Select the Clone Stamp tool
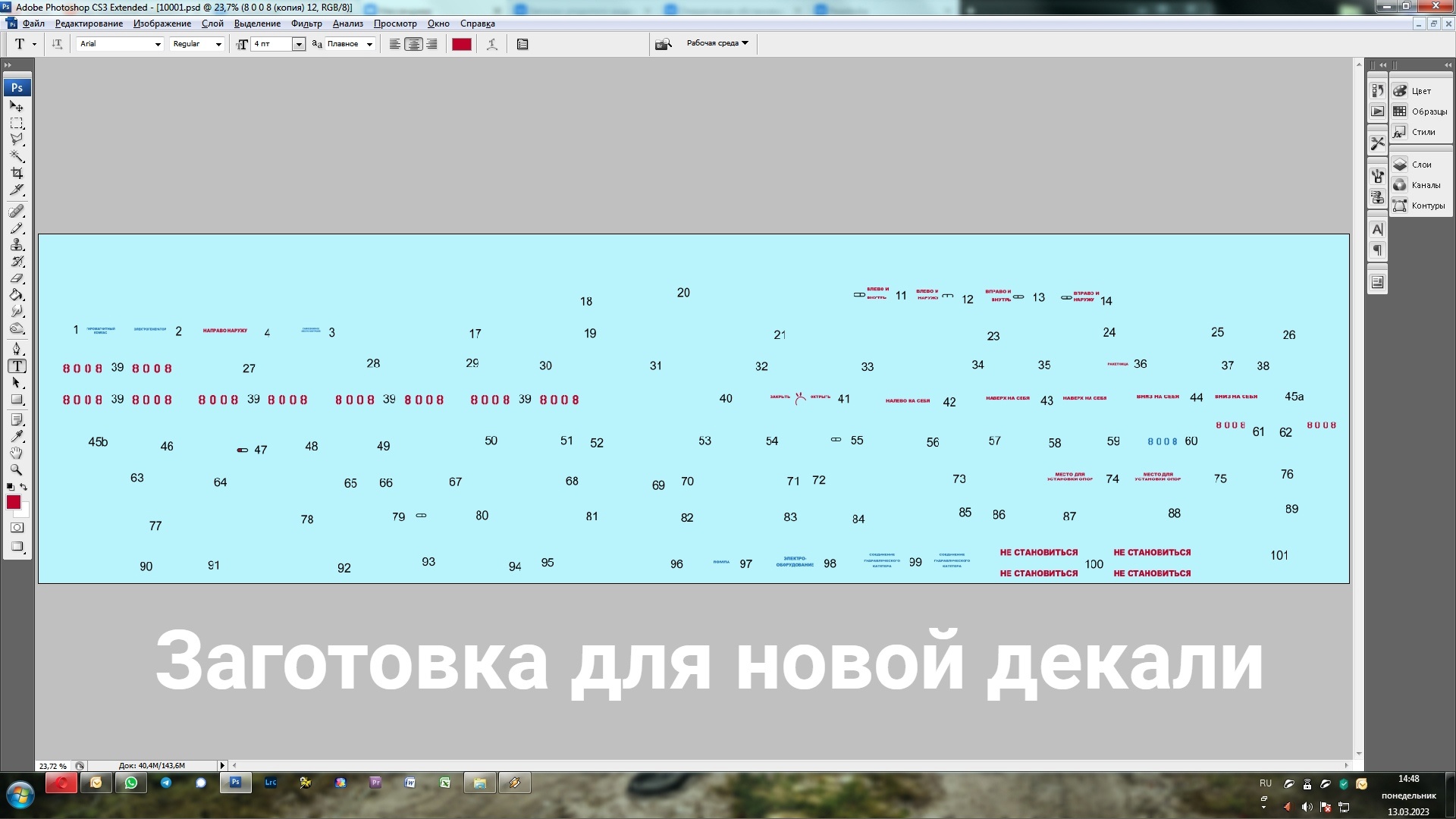The height and width of the screenshot is (819, 1456). 17,245
